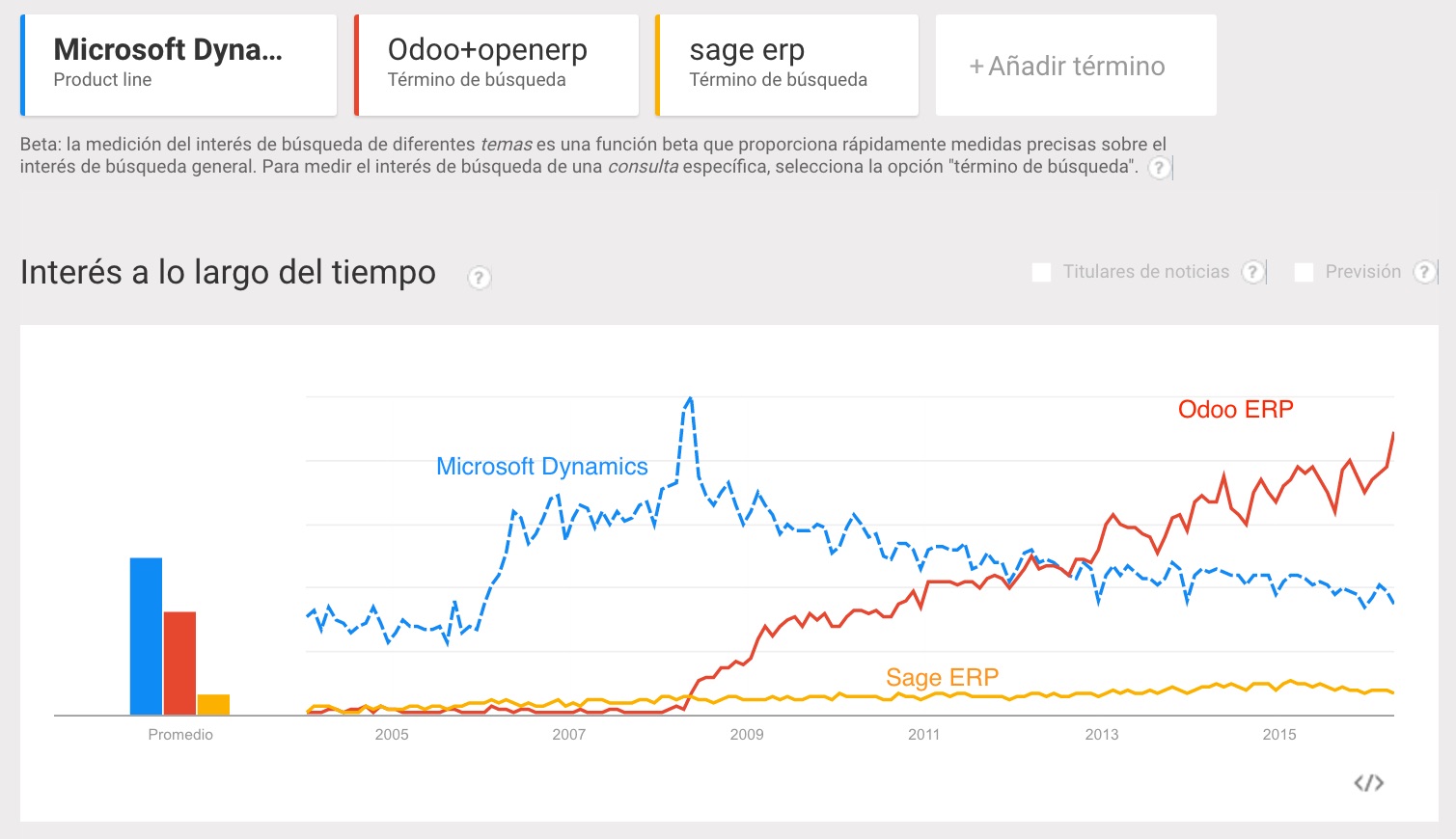1456x839 pixels.
Task: Click the 2011 label on the timeline axis
Action: click(x=924, y=734)
